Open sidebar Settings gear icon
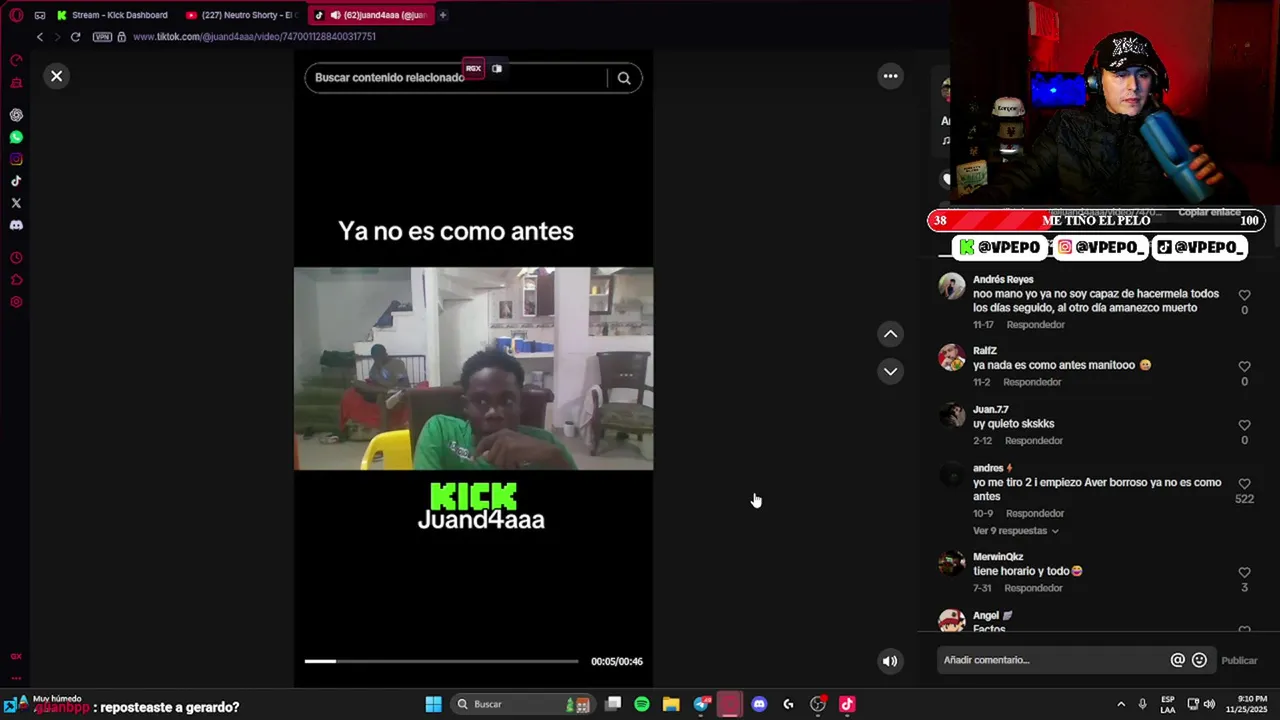Screen dimensions: 1280x720 16,302
